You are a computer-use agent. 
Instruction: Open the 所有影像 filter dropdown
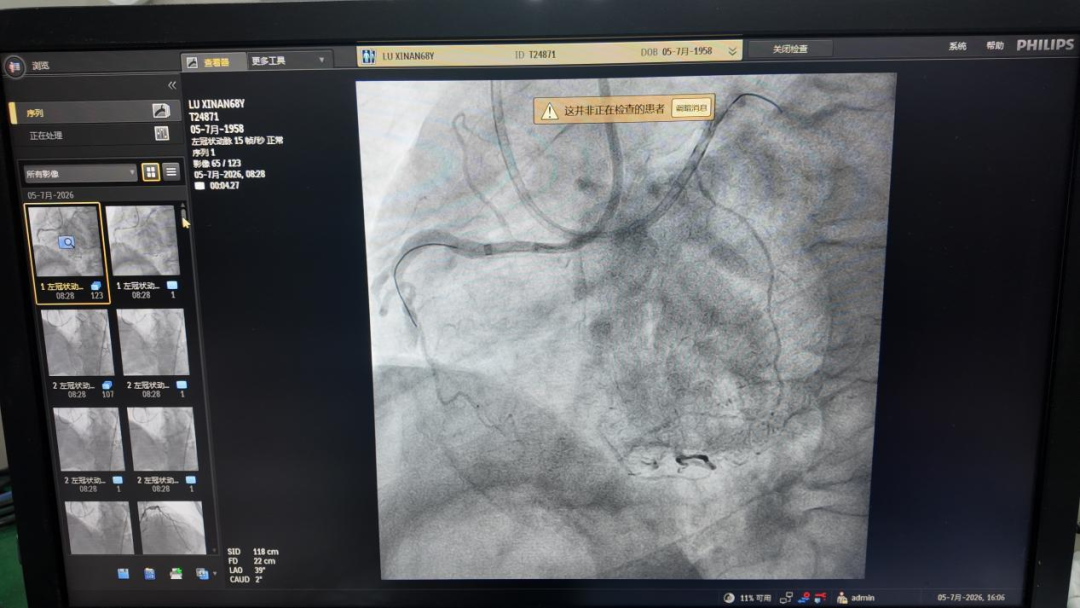coord(80,174)
